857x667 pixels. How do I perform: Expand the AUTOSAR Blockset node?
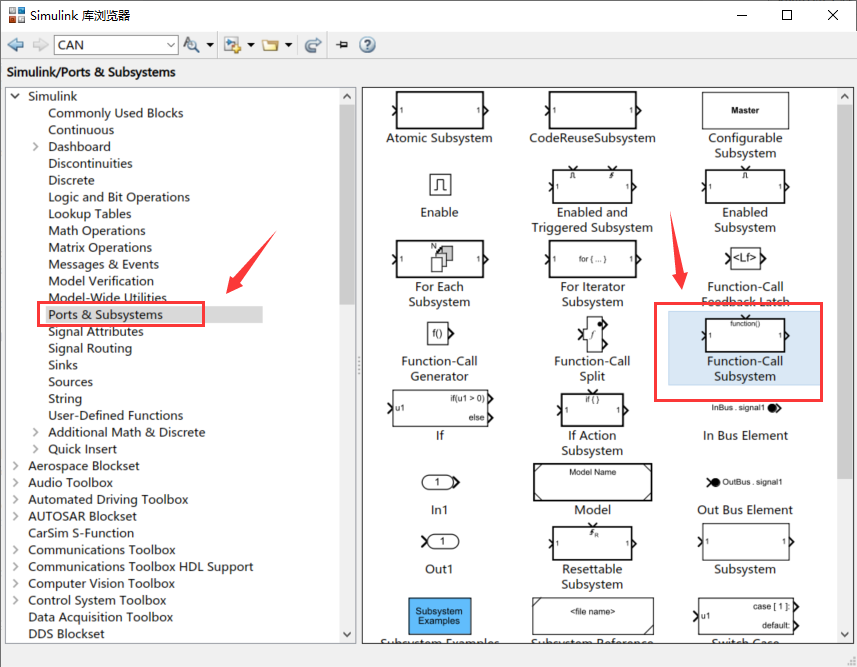15,516
